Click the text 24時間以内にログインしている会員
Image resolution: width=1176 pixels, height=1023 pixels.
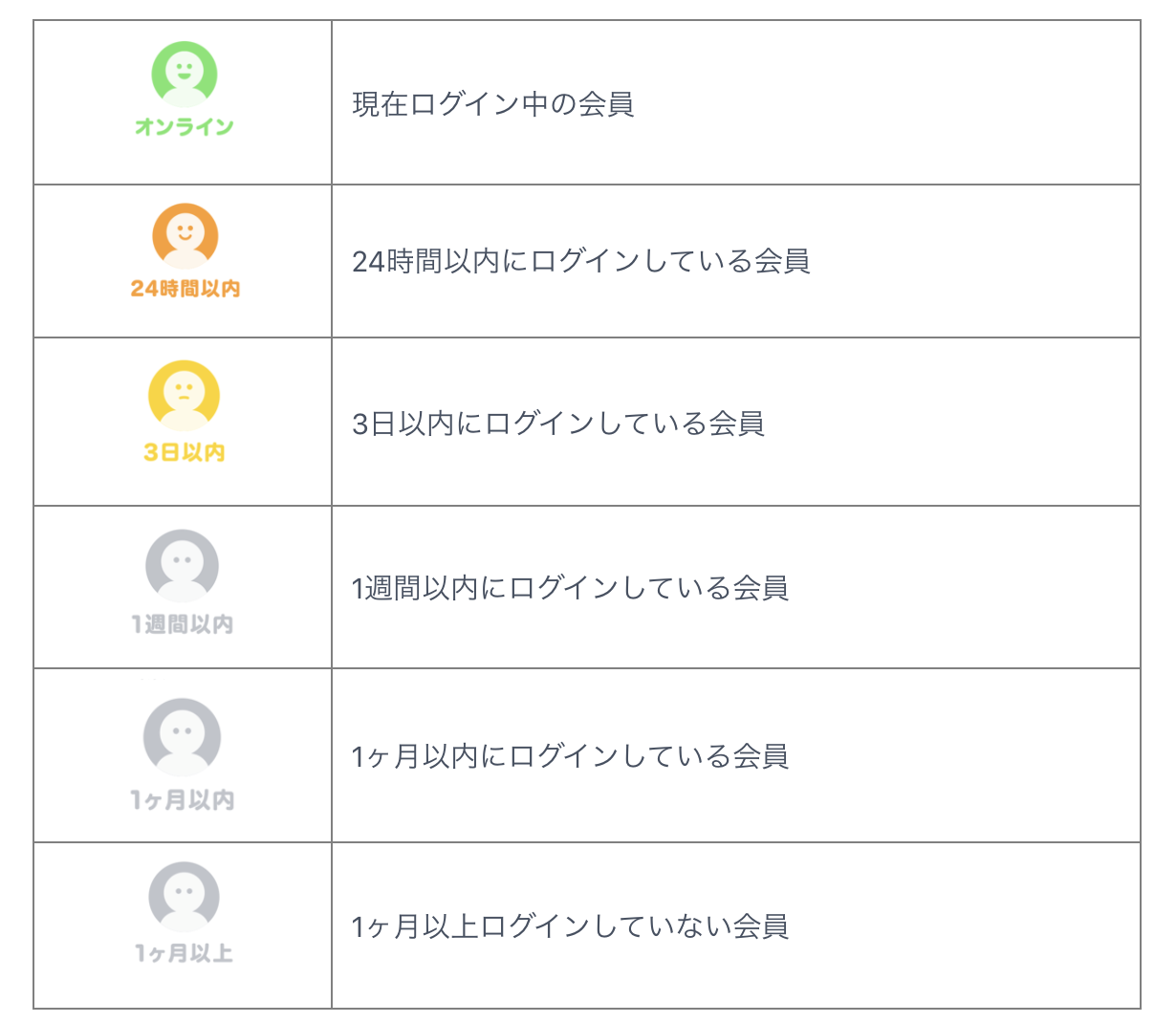tap(581, 261)
